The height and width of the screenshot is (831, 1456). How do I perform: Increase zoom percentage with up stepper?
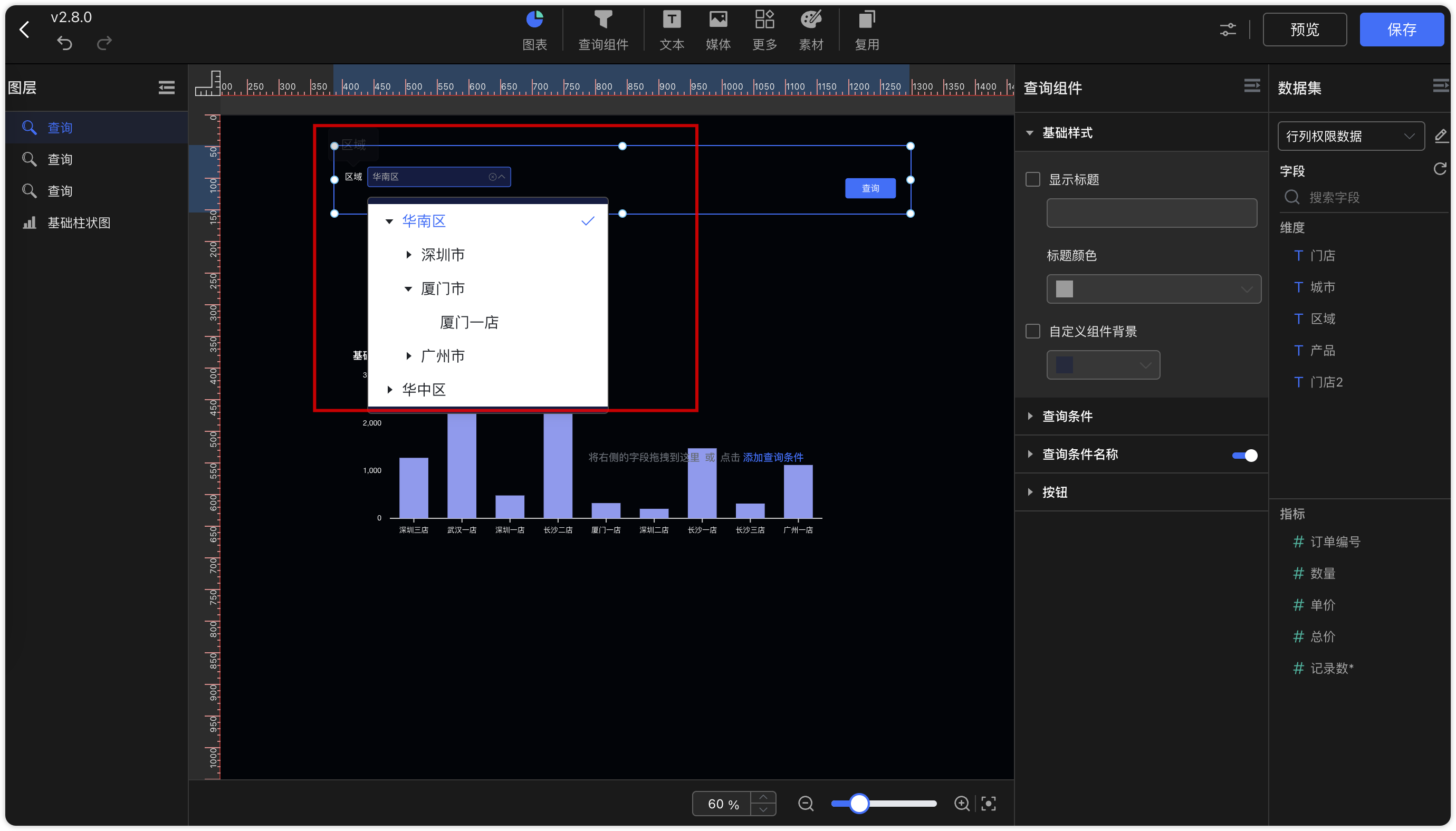pyautogui.click(x=763, y=798)
